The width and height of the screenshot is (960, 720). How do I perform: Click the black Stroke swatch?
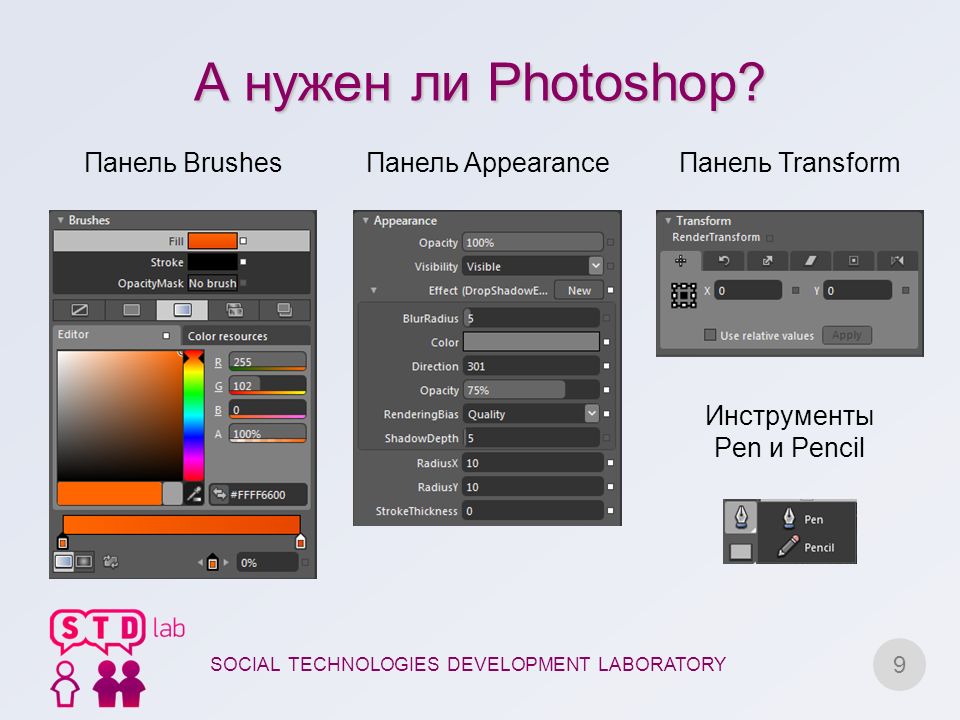tap(212, 262)
